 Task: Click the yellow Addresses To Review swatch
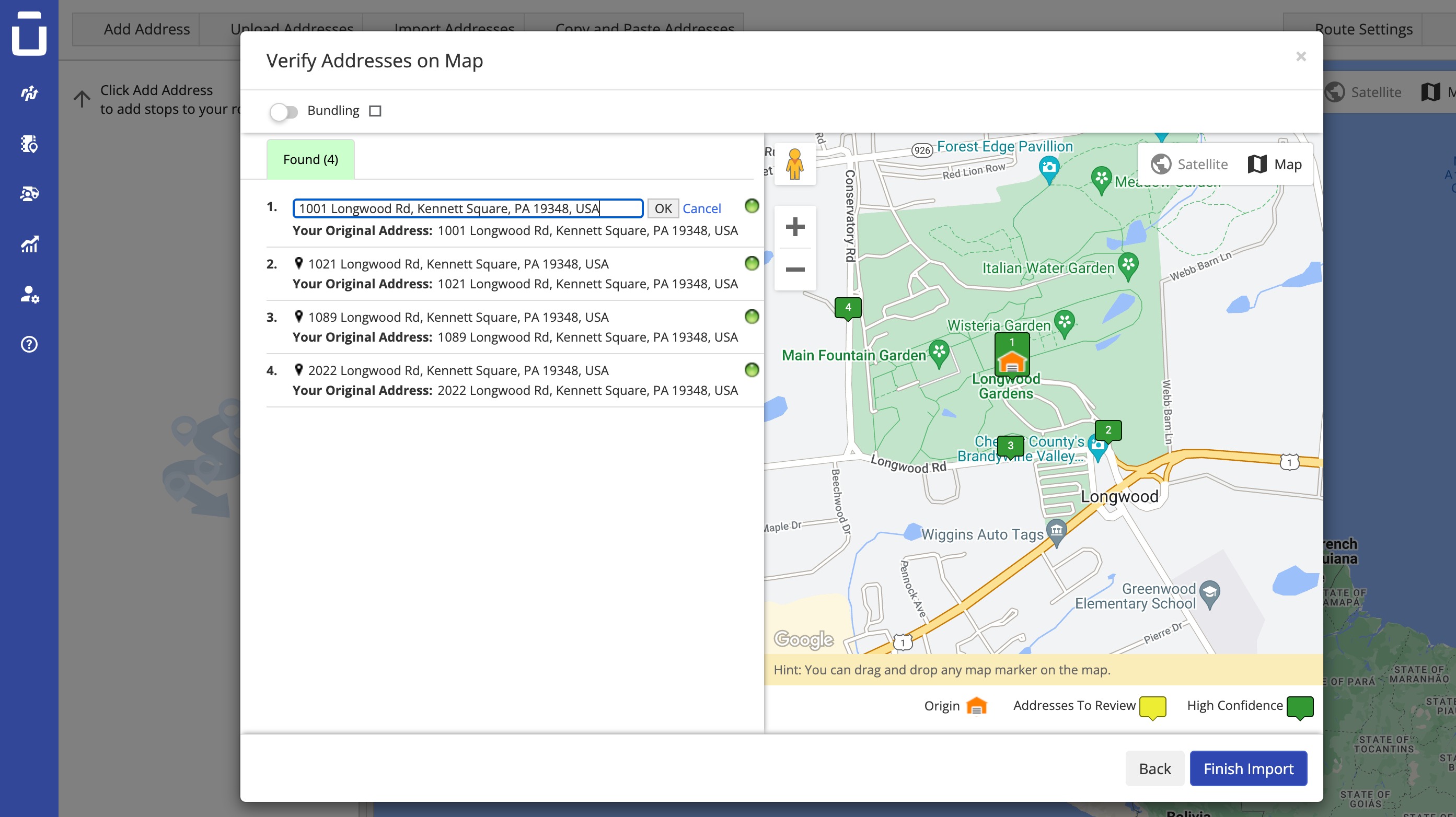click(1152, 707)
